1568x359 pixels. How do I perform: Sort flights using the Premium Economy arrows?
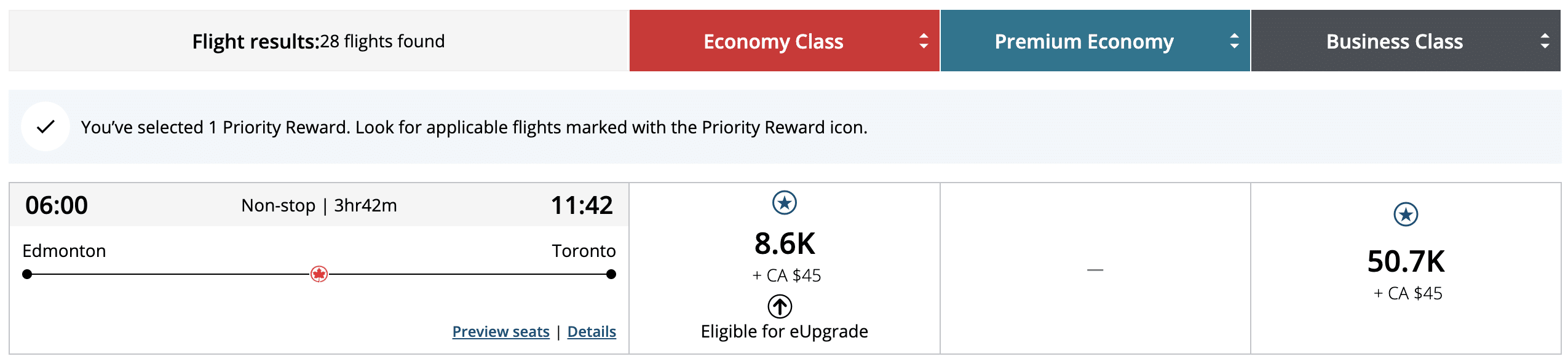pyautogui.click(x=1233, y=41)
